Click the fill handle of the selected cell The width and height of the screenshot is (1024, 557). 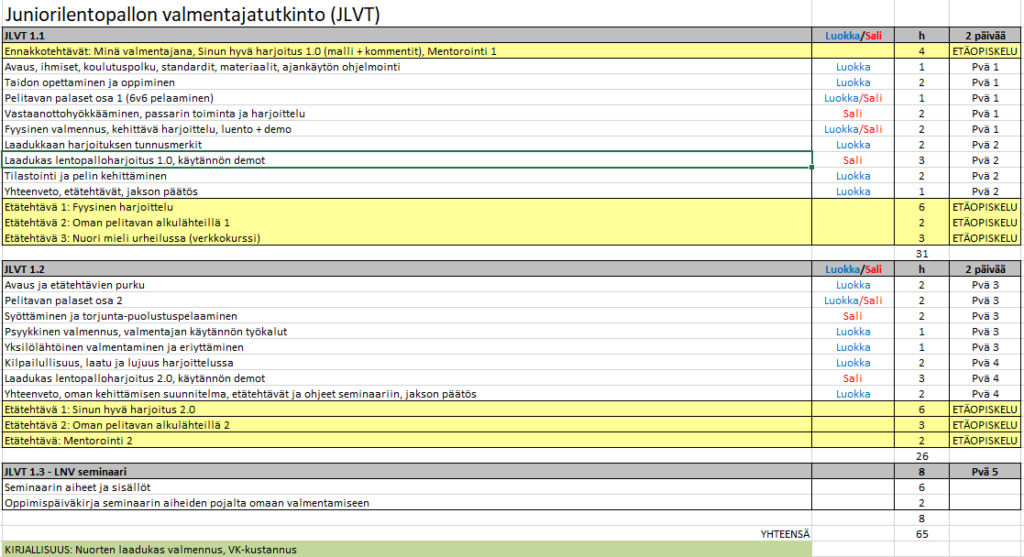click(x=812, y=167)
